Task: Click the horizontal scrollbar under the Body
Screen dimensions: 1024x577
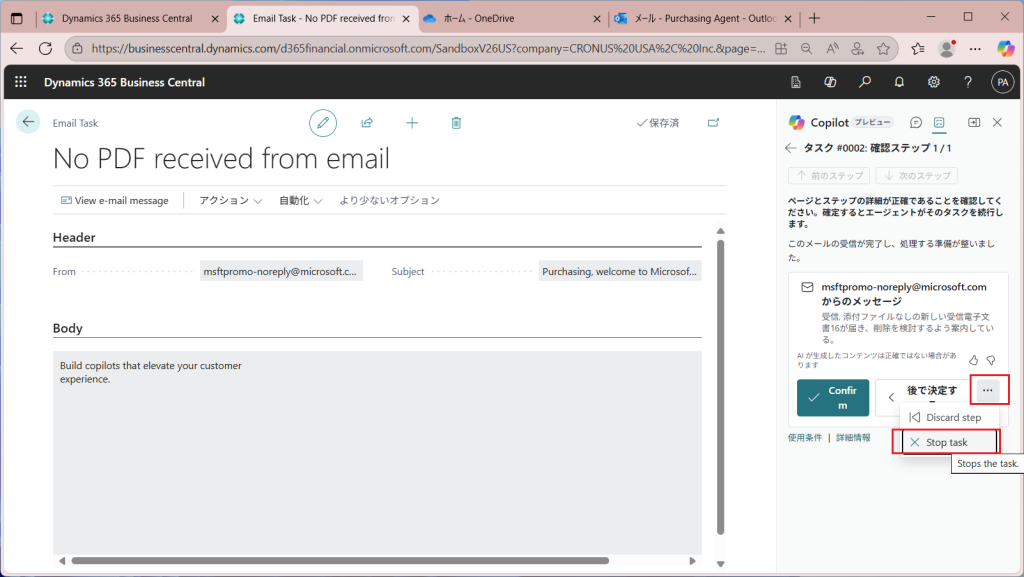Action: tap(340, 561)
